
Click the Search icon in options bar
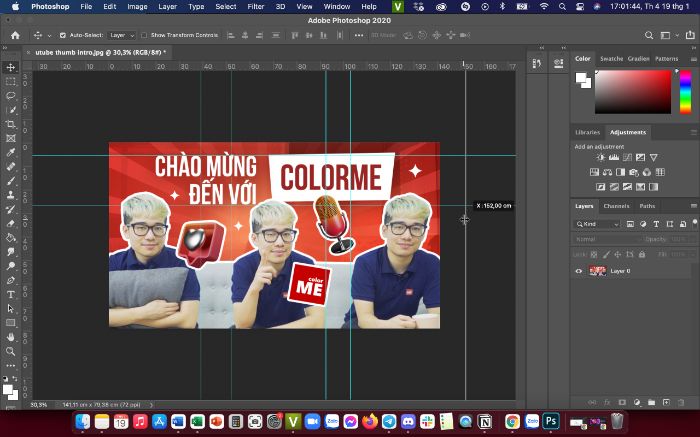click(x=649, y=35)
